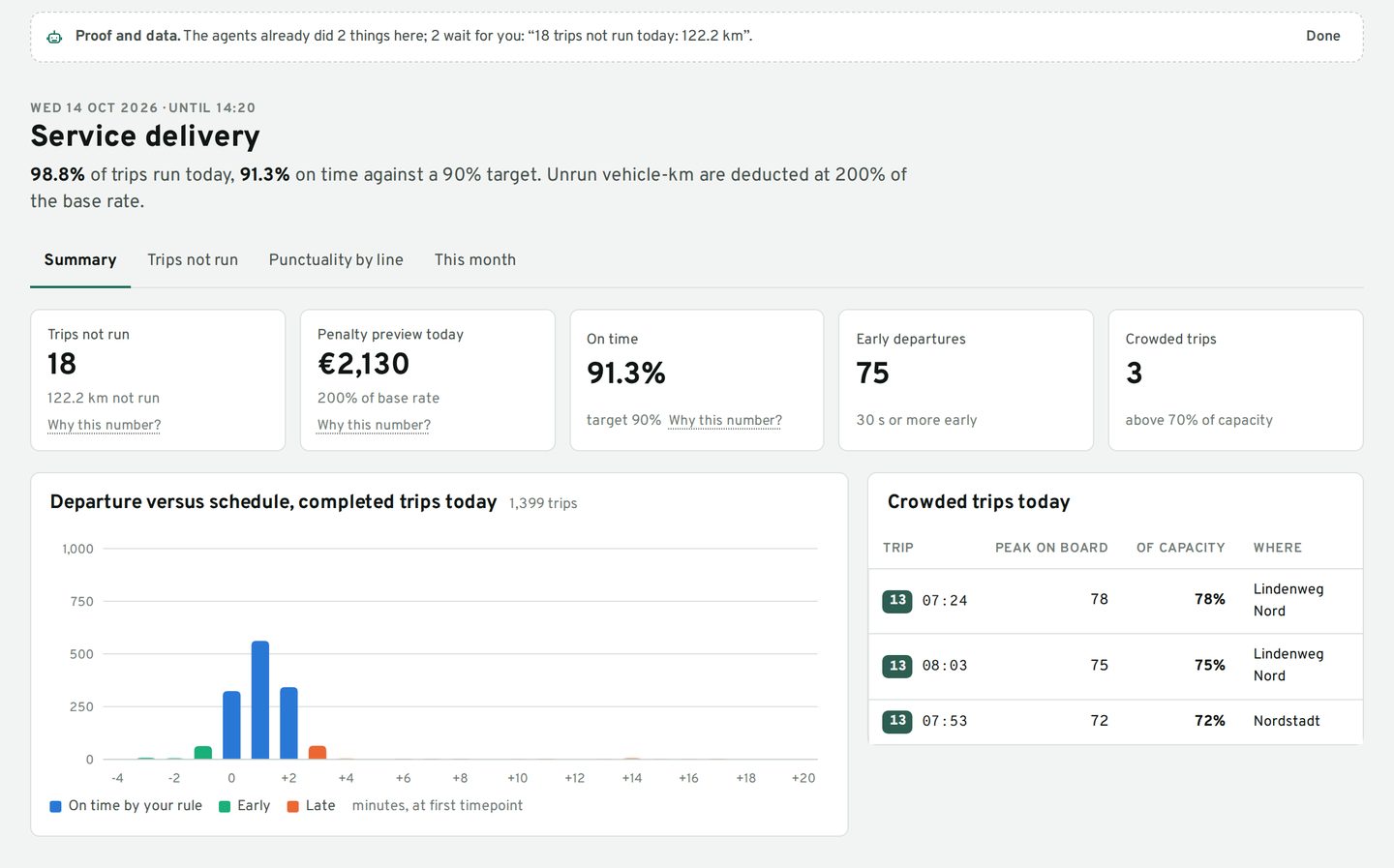
Task: Click the 'Crowded trips today' heading
Action: pyautogui.click(x=979, y=502)
